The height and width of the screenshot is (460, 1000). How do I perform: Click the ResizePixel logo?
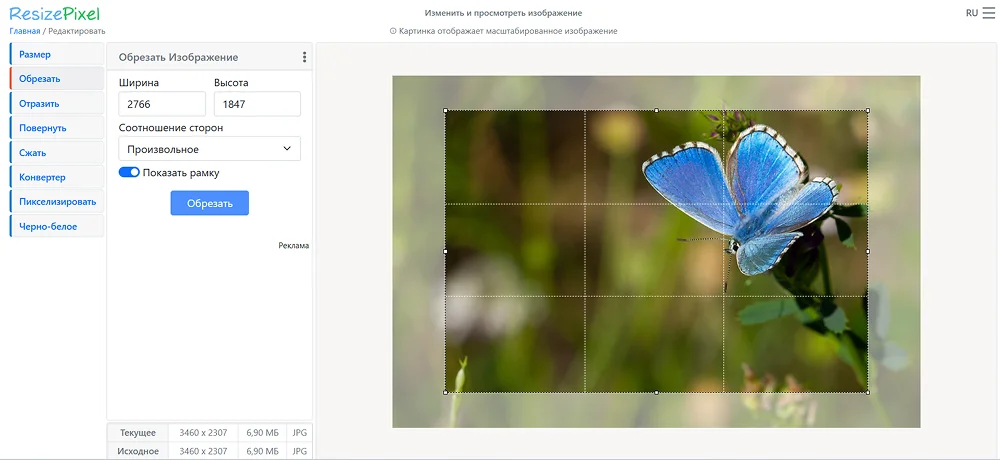pos(54,13)
